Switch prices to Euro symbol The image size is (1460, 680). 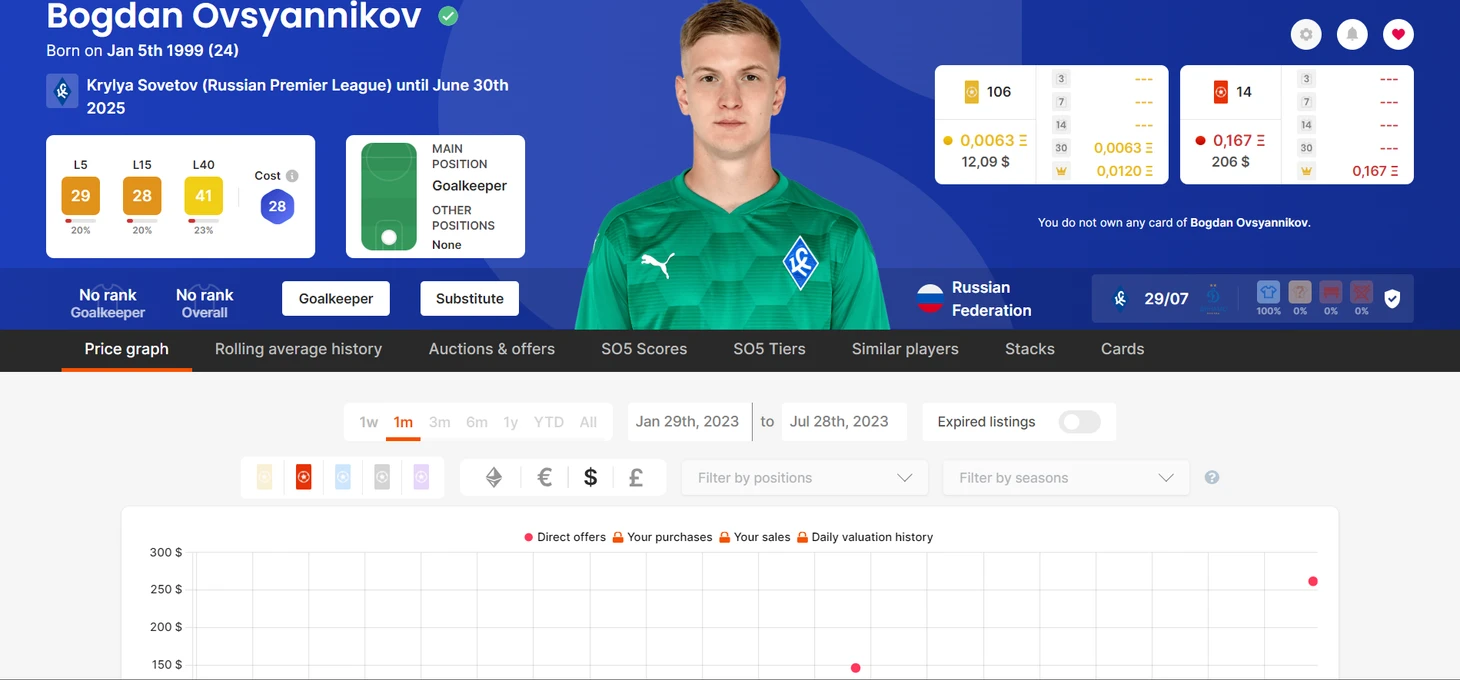pos(544,478)
